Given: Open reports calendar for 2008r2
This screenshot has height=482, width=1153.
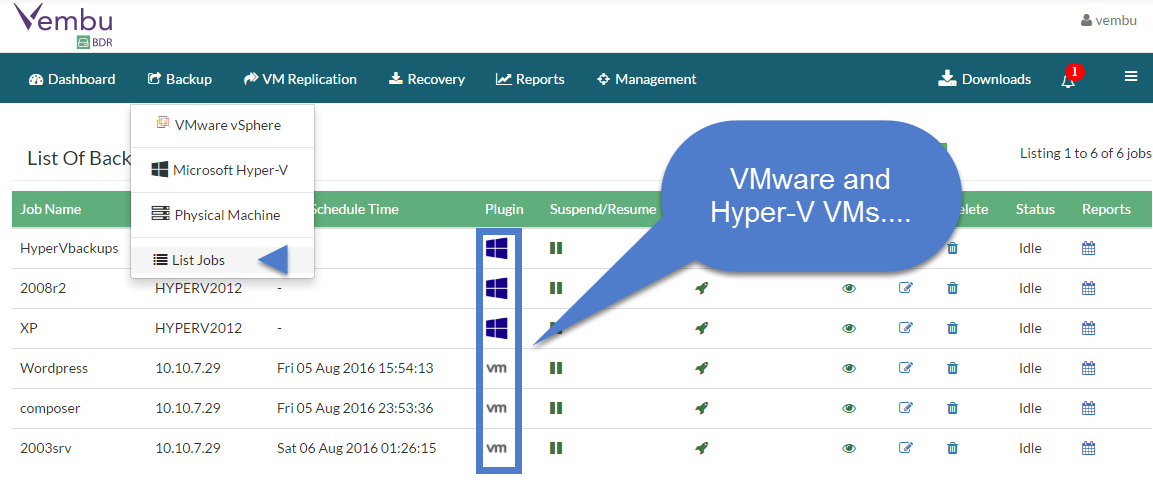Looking at the screenshot, I should (x=1089, y=288).
